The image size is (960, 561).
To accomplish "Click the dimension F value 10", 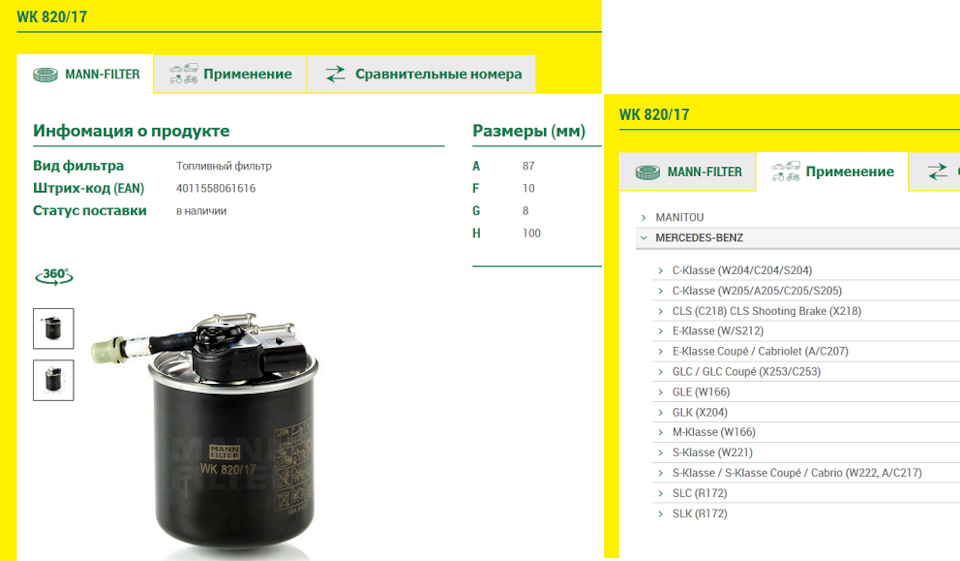I will click(x=528, y=189).
